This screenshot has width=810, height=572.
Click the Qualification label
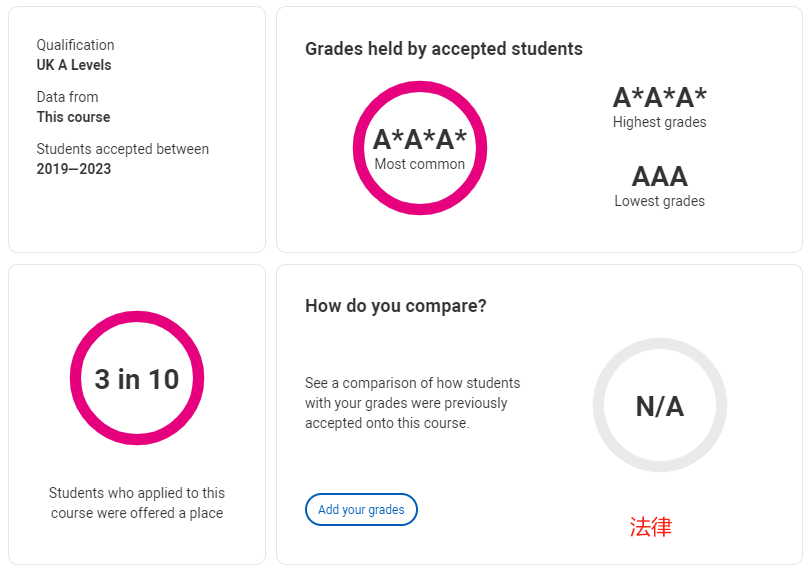point(75,45)
